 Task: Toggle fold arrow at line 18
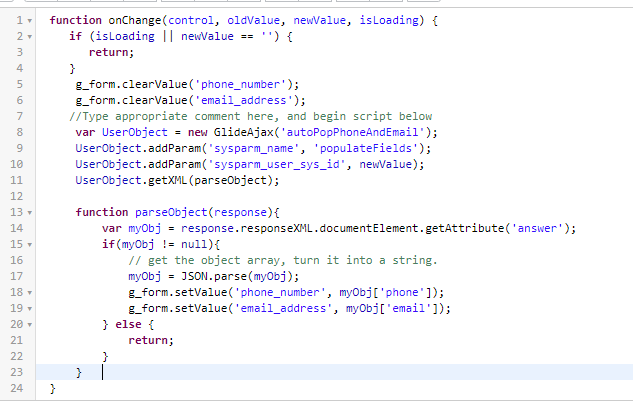pos(29,293)
